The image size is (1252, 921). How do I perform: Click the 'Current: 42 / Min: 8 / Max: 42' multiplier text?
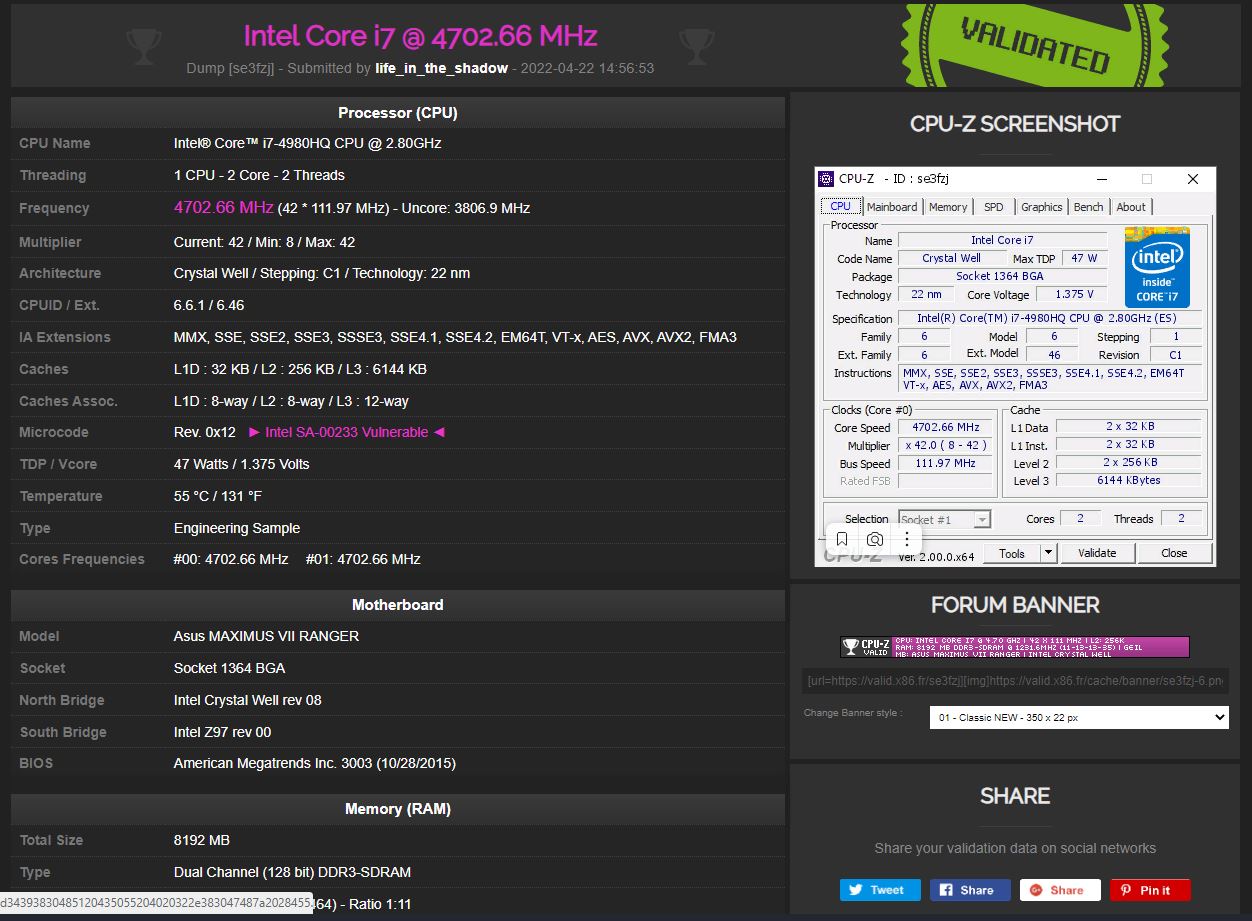tap(264, 242)
